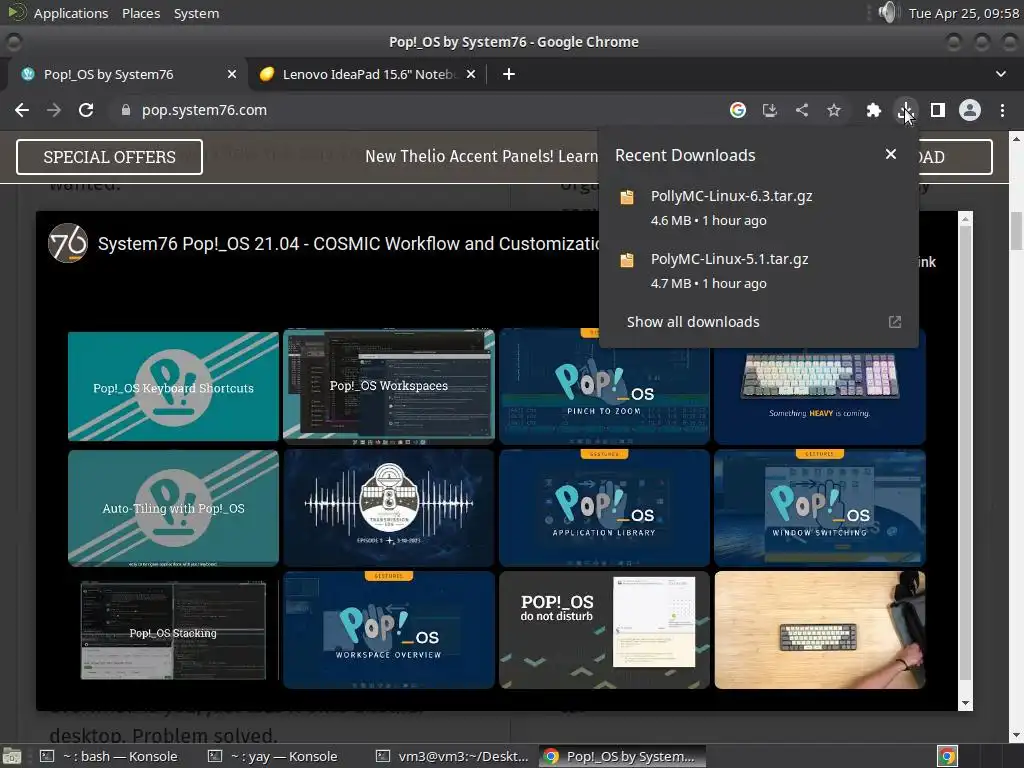This screenshot has width=1024, height=768.
Task: Click the show desktop icon in bottom panel
Action: click(x=12, y=756)
